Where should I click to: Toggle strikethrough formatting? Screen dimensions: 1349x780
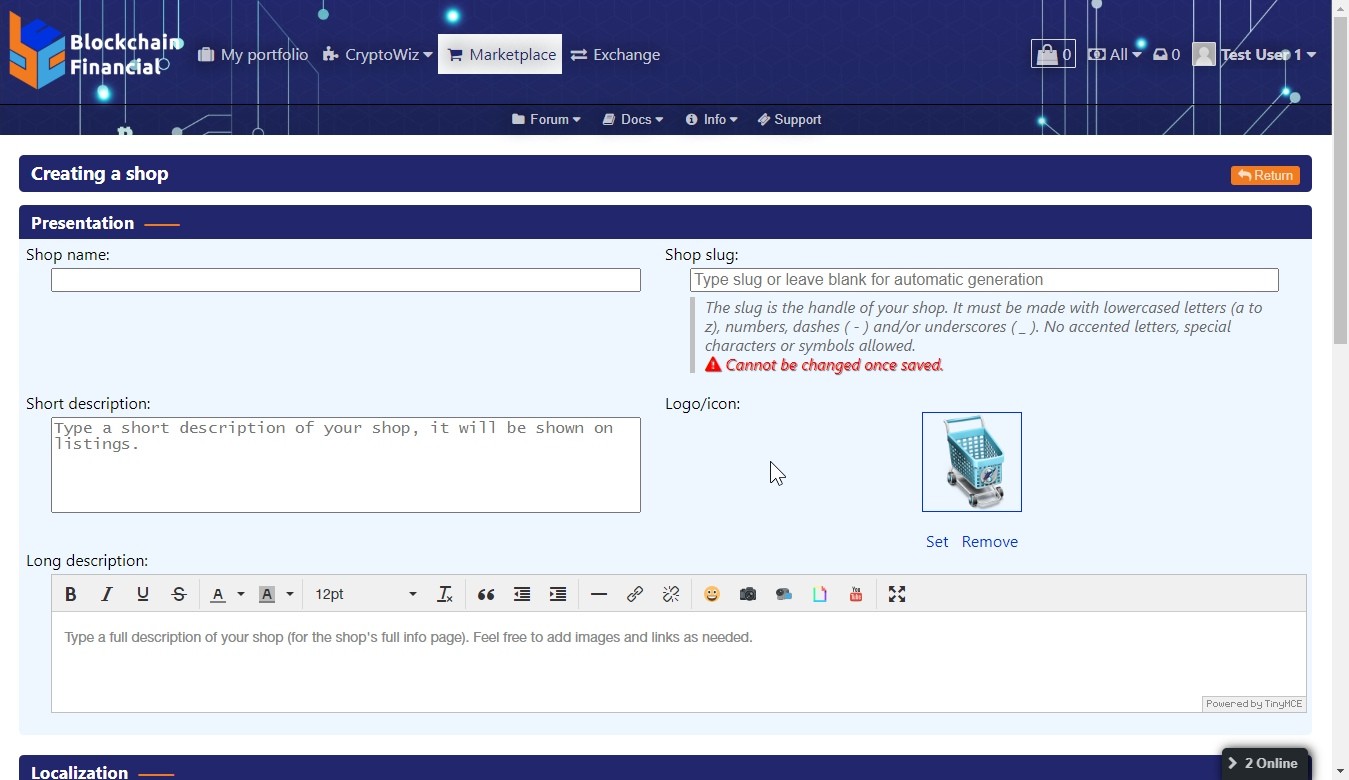(179, 594)
